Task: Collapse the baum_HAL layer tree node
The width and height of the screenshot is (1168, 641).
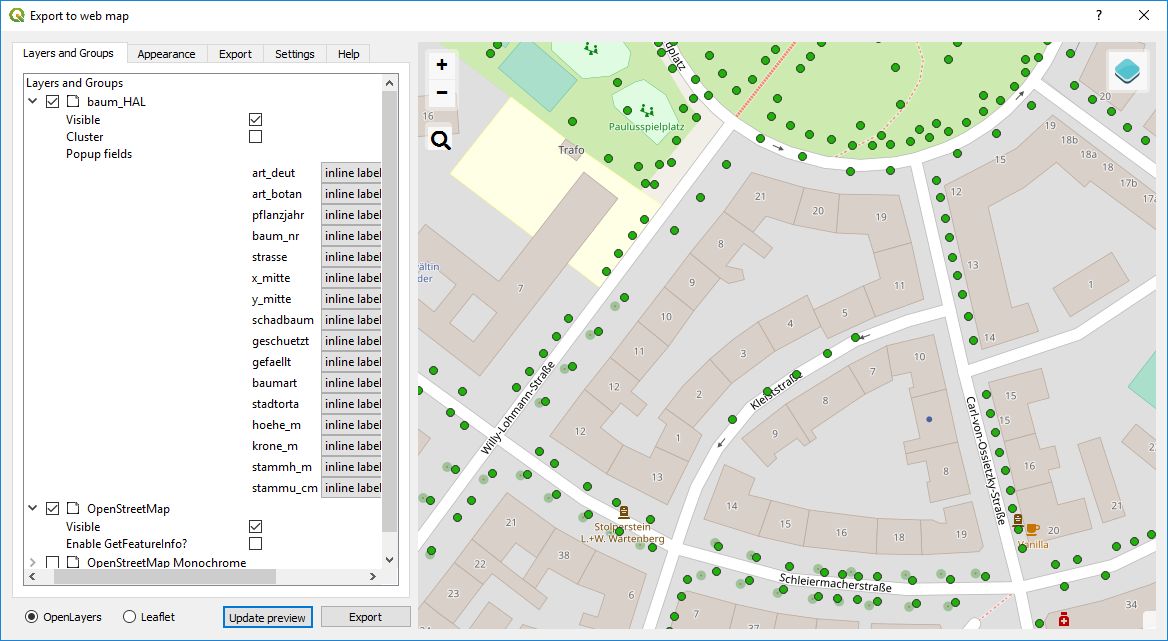Action: pos(33,102)
